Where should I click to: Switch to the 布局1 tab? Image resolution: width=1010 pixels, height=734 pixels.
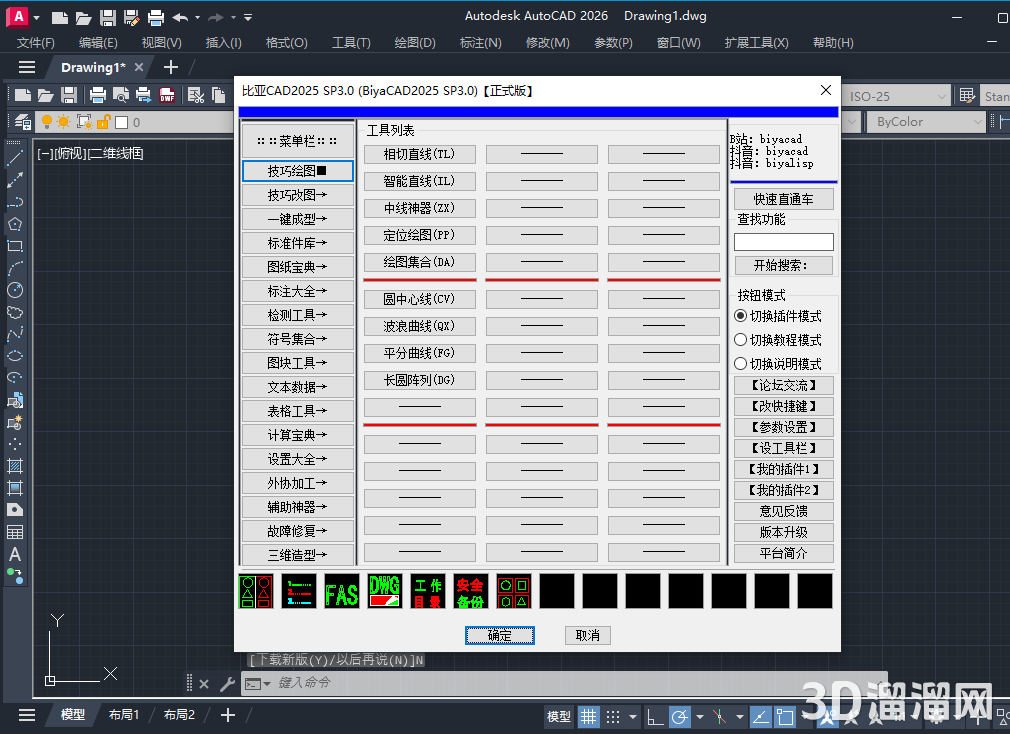tap(124, 715)
